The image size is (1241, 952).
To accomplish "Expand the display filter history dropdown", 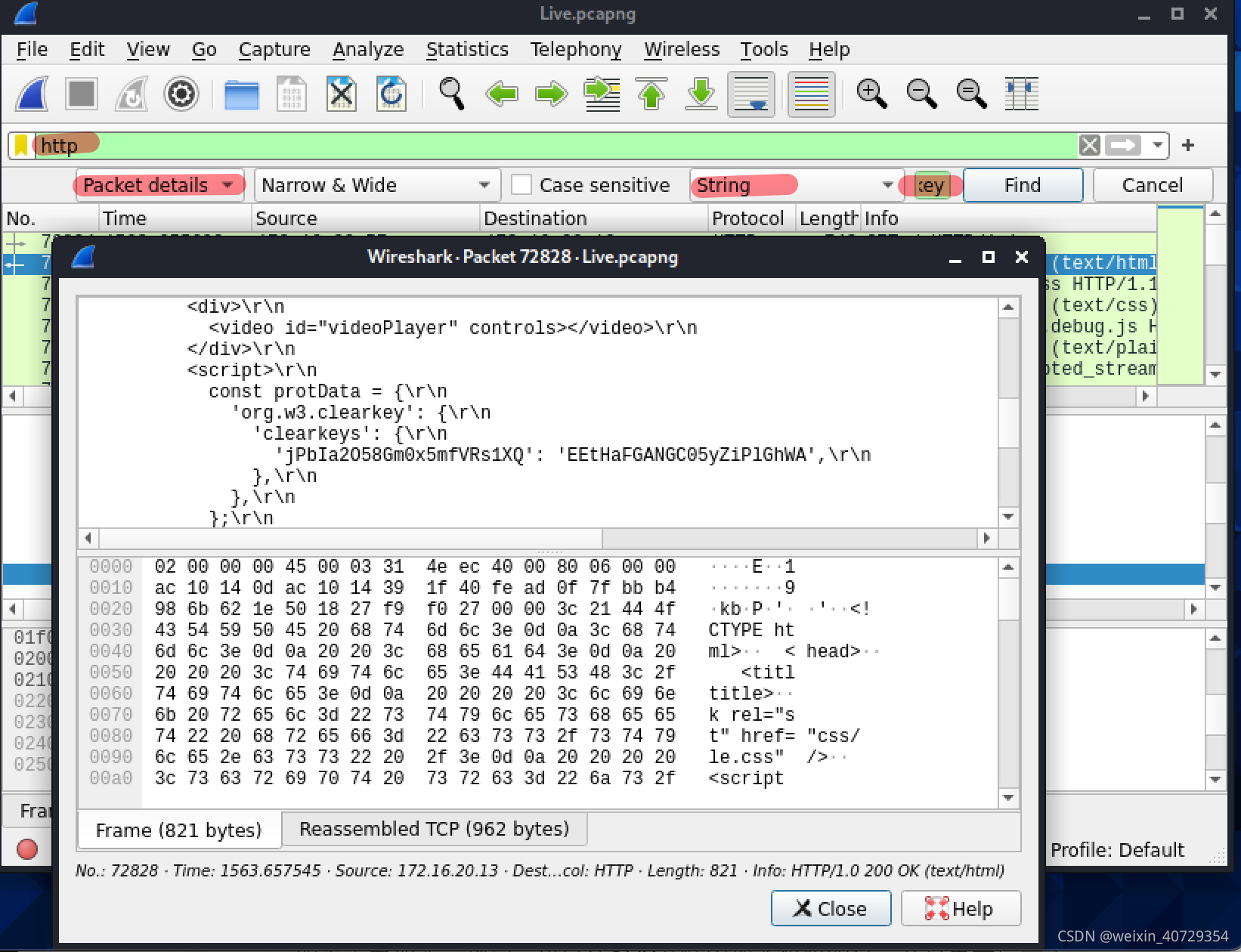I will pos(1157,145).
